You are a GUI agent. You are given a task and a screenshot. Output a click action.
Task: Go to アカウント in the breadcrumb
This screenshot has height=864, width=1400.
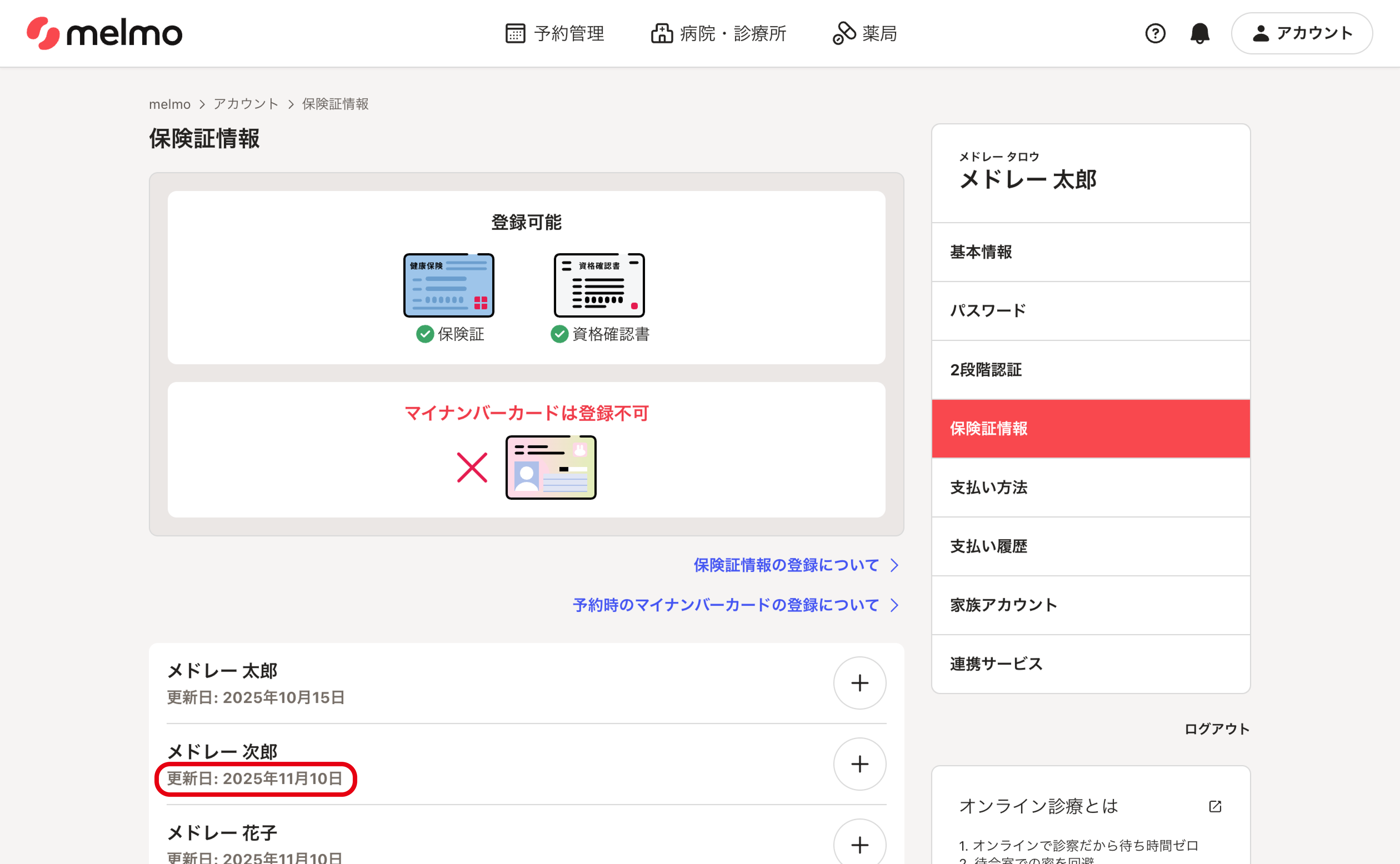246,104
